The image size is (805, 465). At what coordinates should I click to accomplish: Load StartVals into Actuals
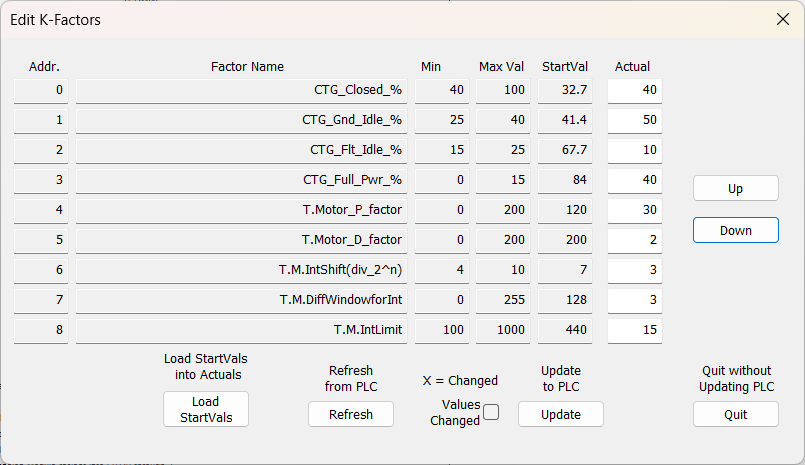(x=206, y=409)
